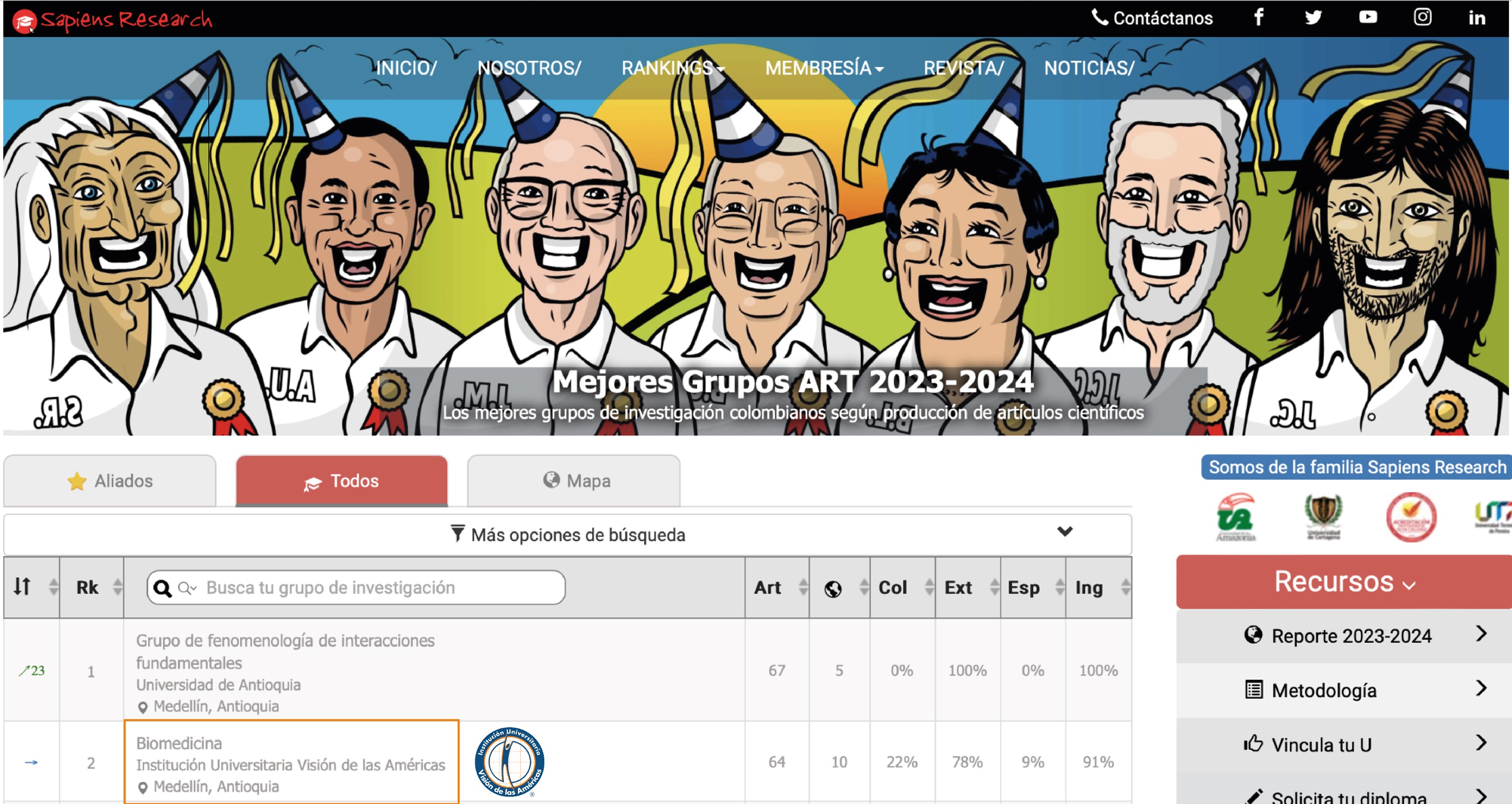Sort by the up-down arrows trend column
The width and height of the screenshot is (1512, 804).
click(x=32, y=587)
